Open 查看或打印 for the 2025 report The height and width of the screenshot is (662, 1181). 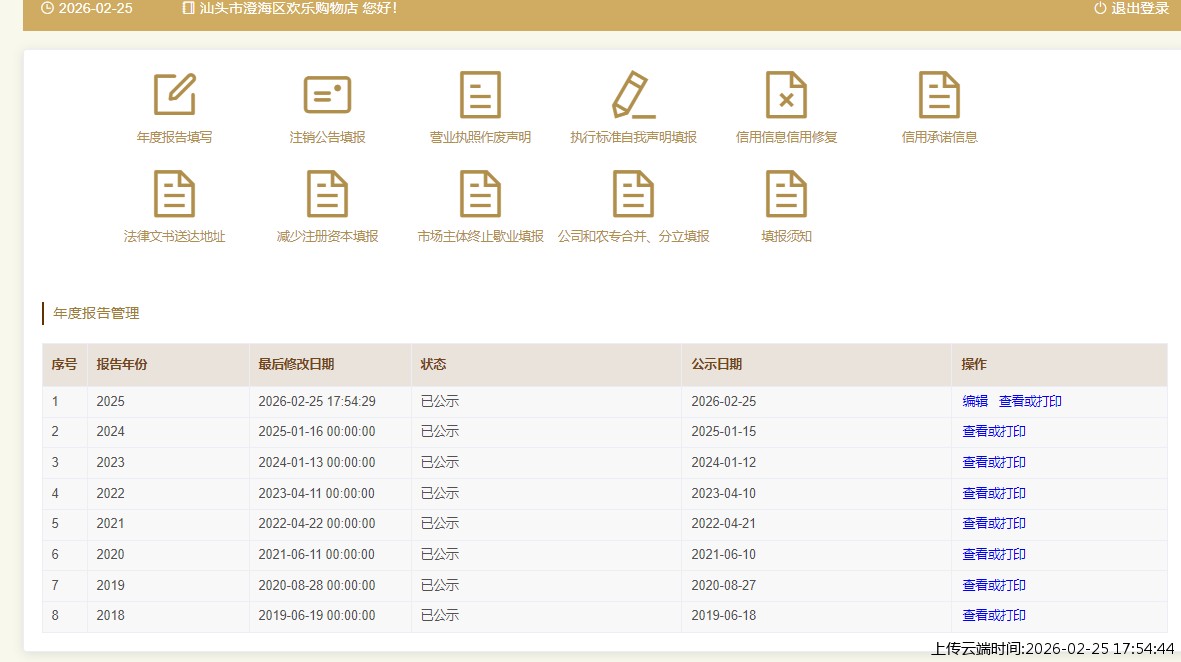click(1030, 401)
